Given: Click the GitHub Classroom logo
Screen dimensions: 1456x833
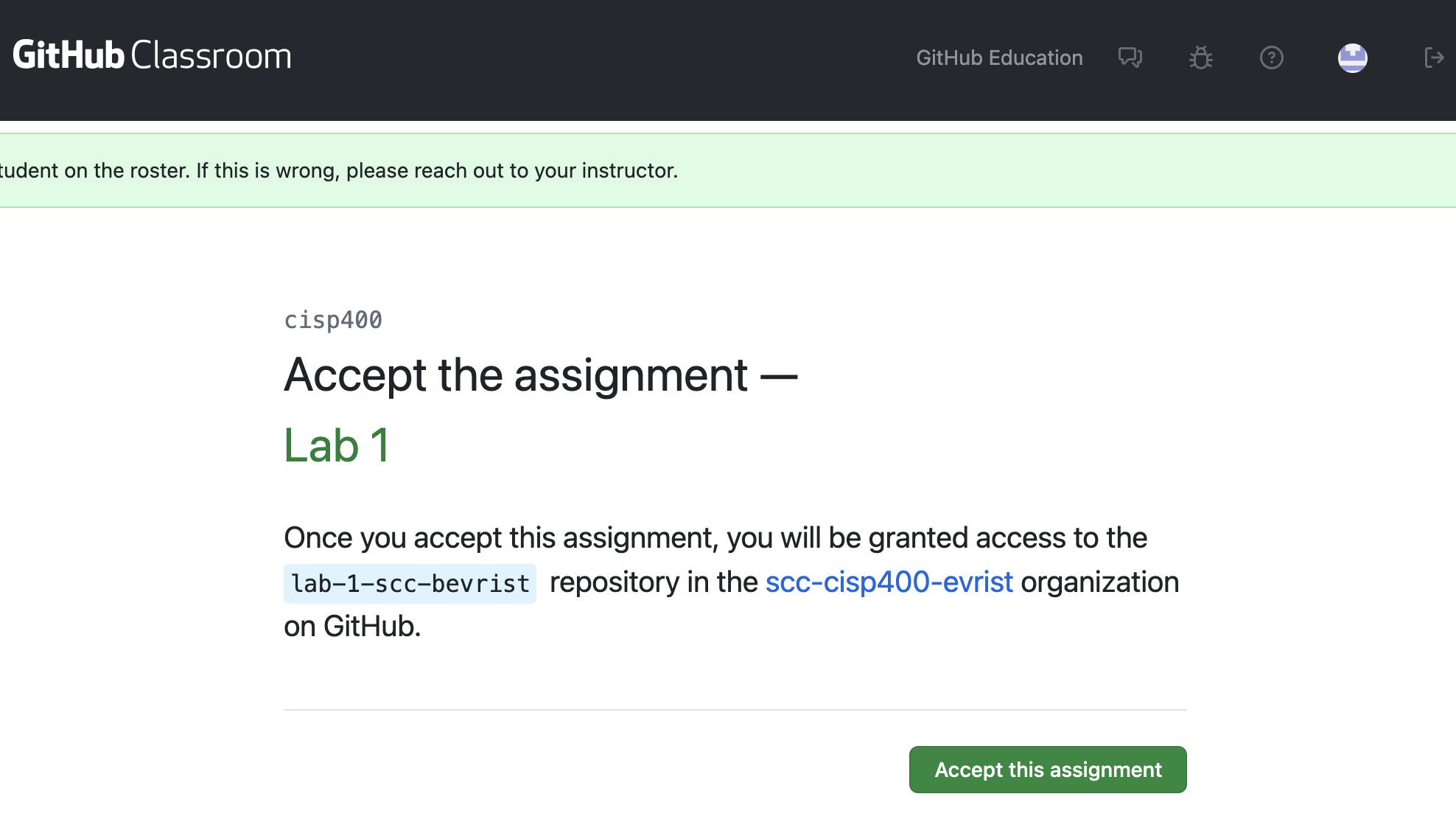Looking at the screenshot, I should 152,56.
